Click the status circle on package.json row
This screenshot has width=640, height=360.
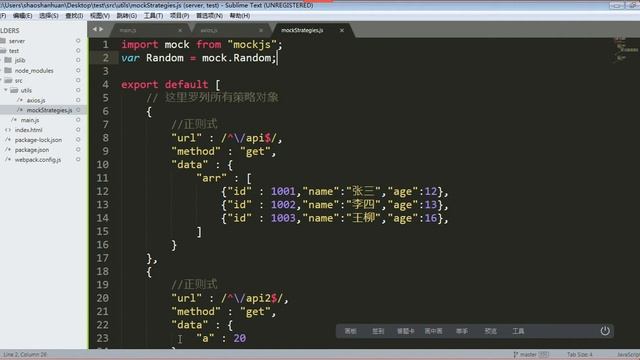[78, 150]
